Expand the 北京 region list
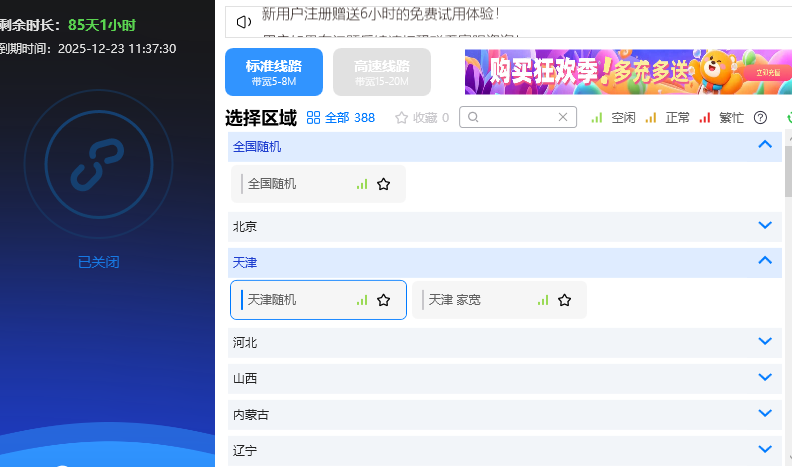The image size is (792, 467). point(765,226)
